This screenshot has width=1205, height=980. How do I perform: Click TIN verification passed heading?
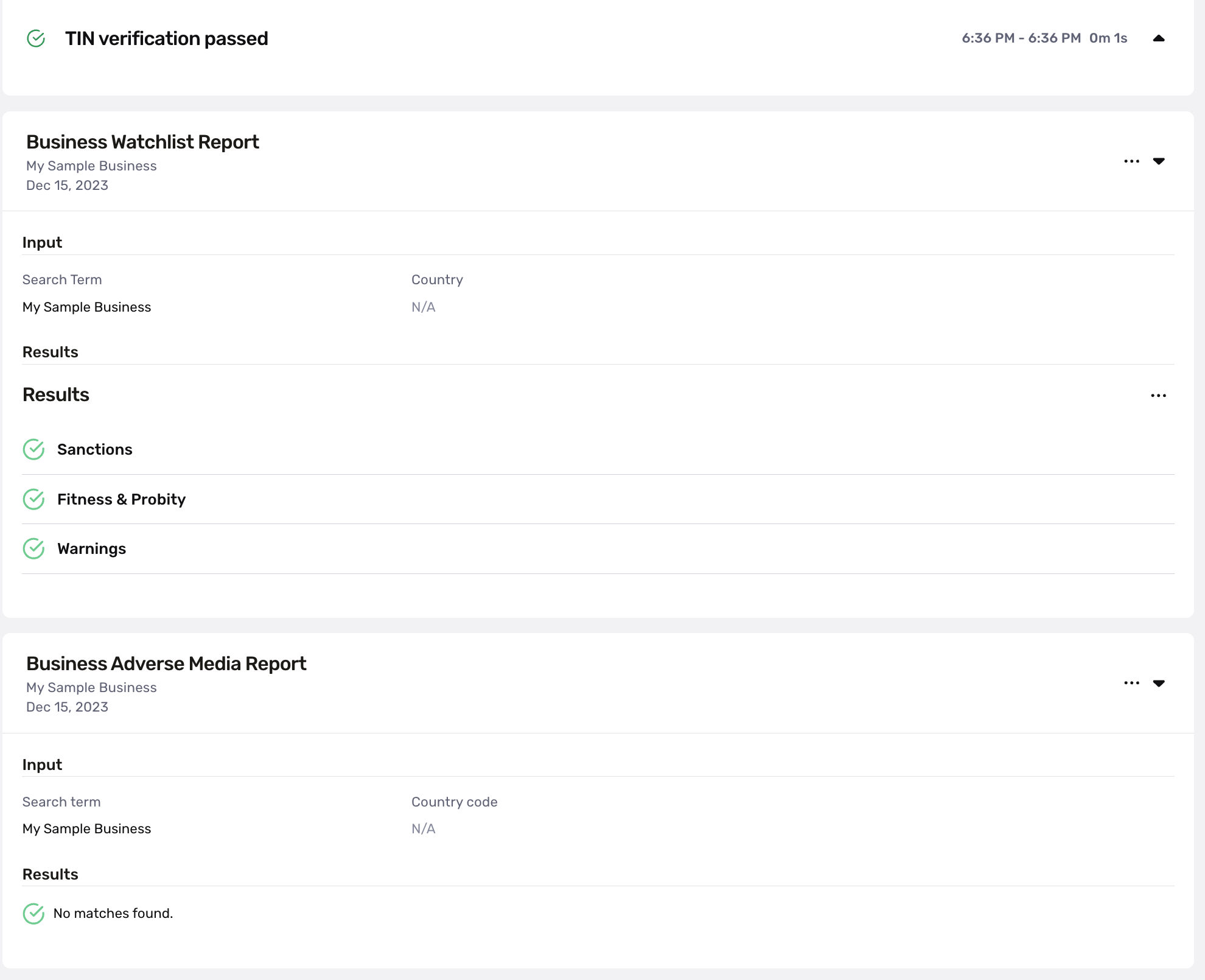(x=166, y=38)
